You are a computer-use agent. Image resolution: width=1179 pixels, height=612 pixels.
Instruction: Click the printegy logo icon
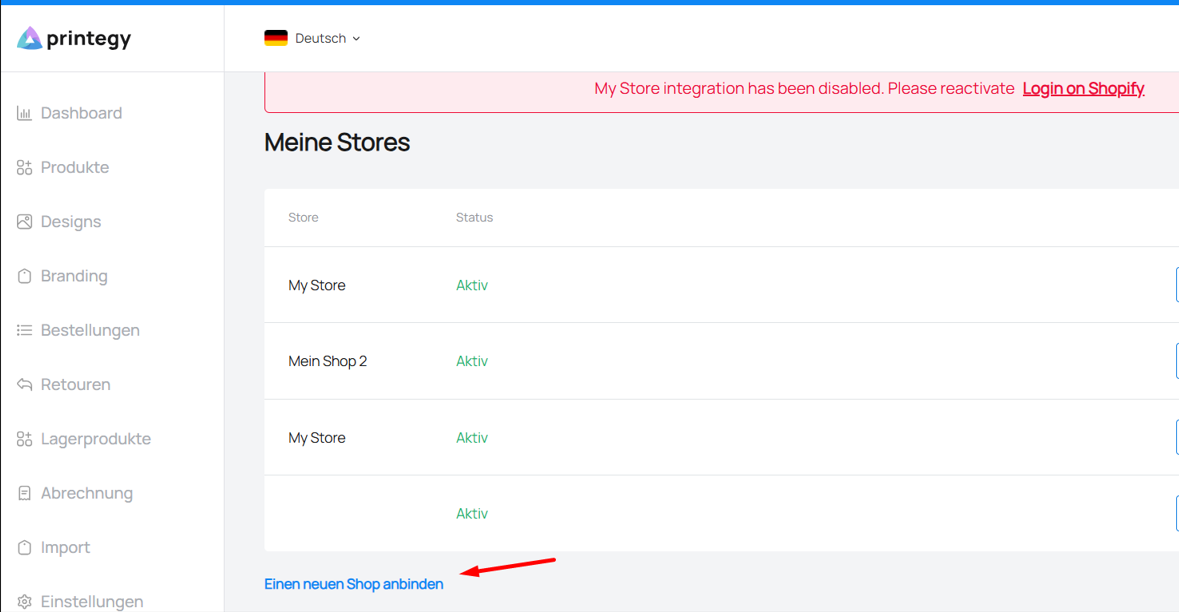point(29,38)
